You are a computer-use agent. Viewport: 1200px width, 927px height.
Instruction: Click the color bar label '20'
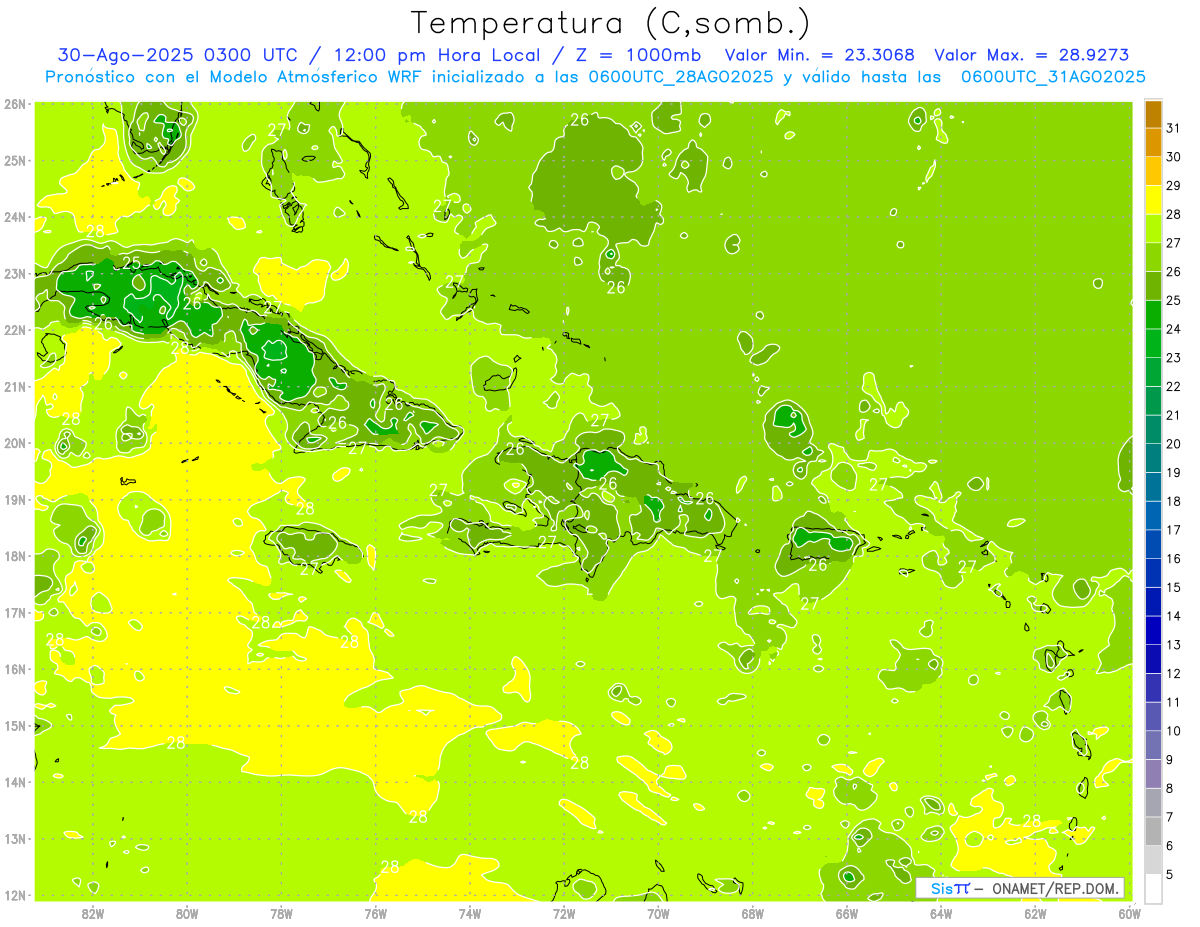1174,444
